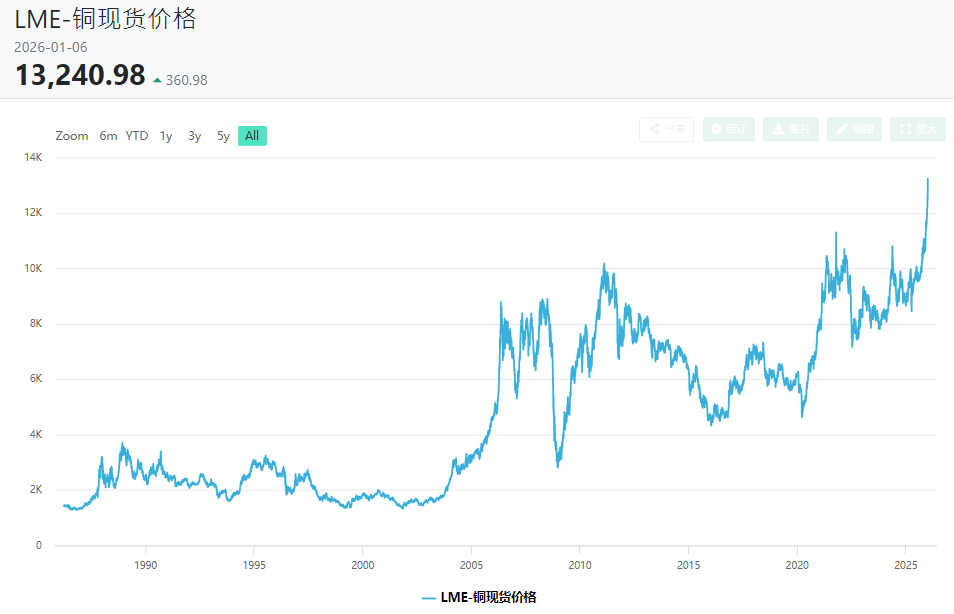Screen dimensions: 954x614
Task: Set chart zoom to 1y
Action: click(166, 136)
